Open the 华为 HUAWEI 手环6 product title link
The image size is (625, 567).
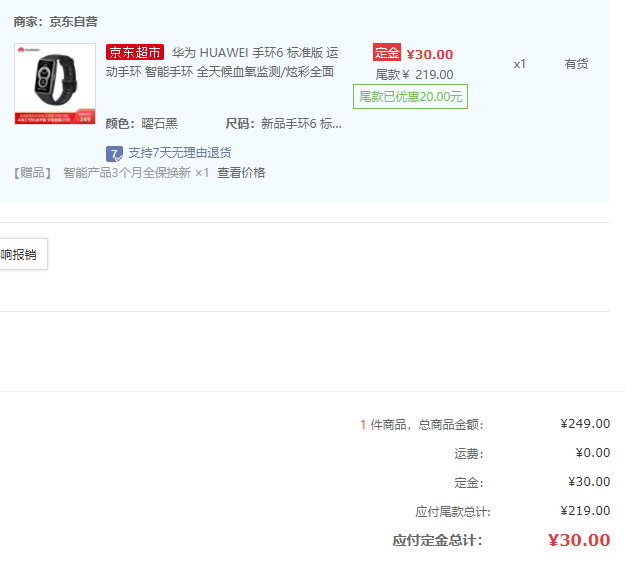coord(222,62)
